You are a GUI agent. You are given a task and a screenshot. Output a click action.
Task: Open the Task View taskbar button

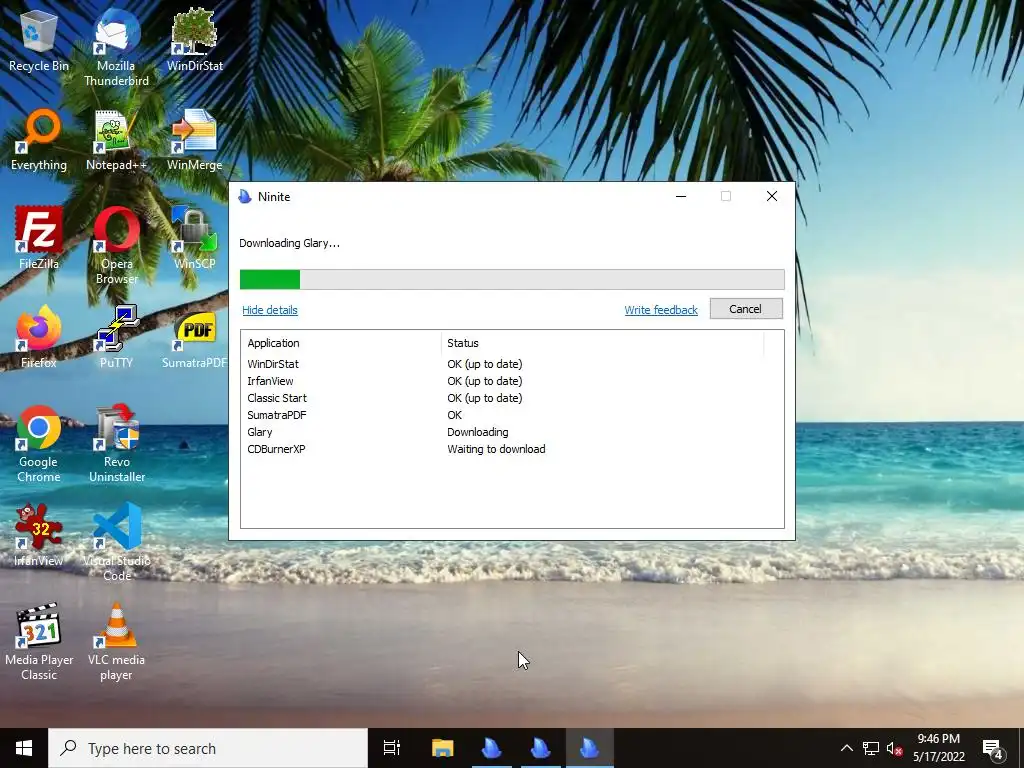coord(392,748)
